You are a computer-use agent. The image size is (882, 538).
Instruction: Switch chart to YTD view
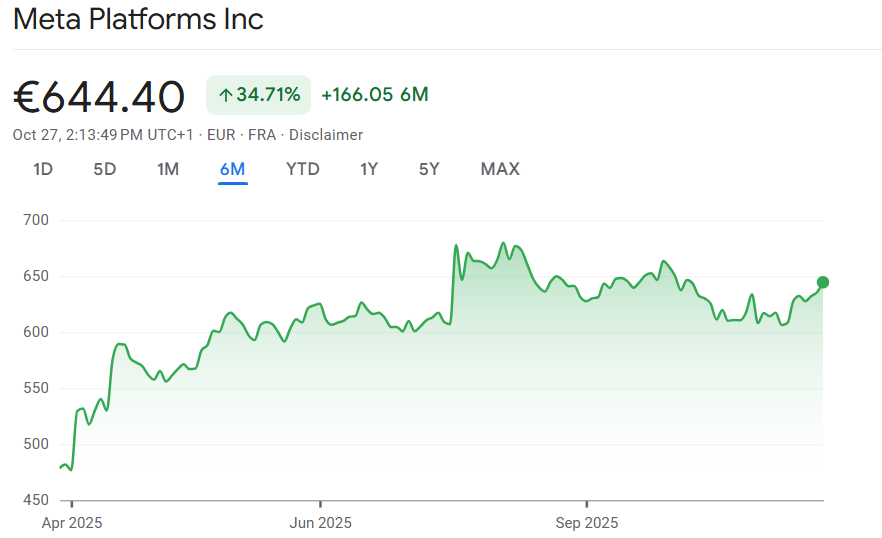(303, 169)
